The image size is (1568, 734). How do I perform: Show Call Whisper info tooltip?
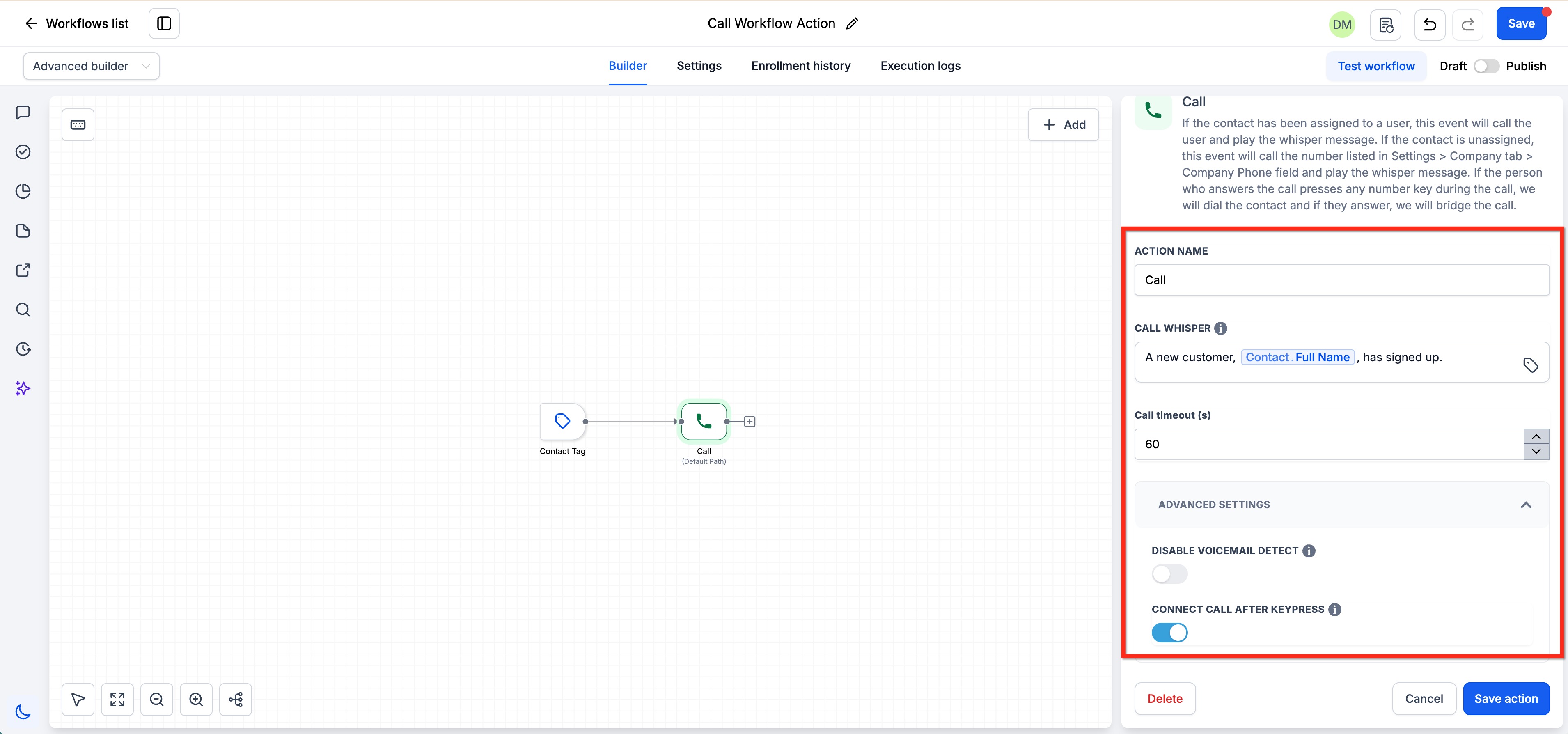pos(1220,328)
